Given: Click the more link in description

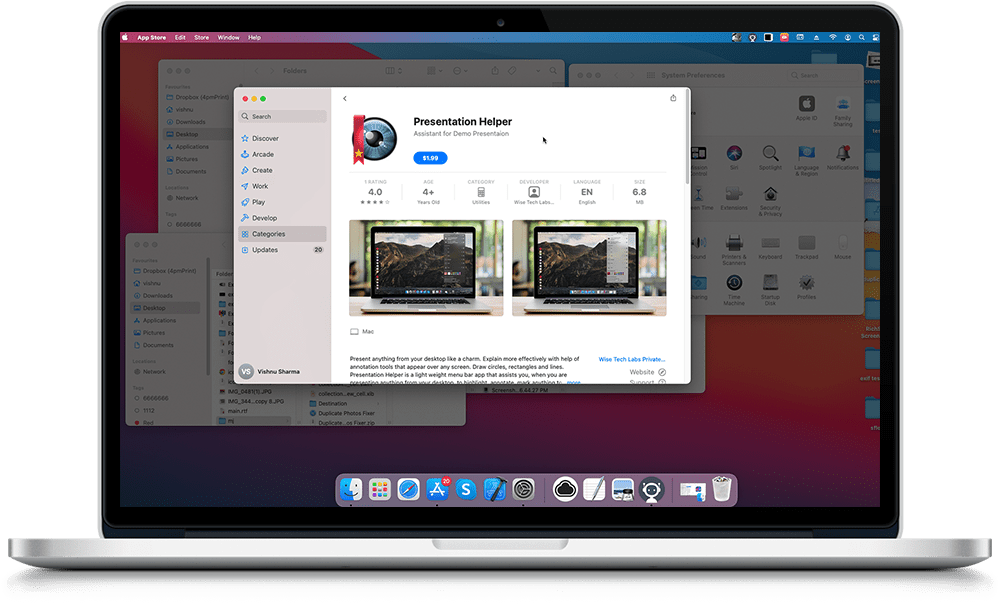Looking at the screenshot, I should pyautogui.click(x=573, y=383).
